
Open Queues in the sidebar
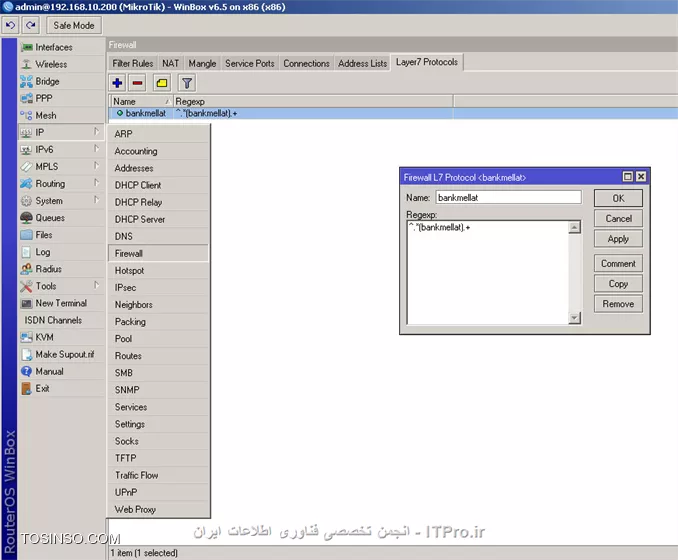pyautogui.click(x=61, y=218)
